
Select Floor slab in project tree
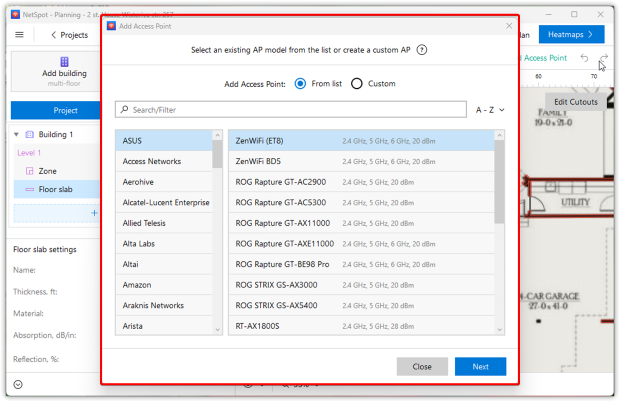point(55,189)
